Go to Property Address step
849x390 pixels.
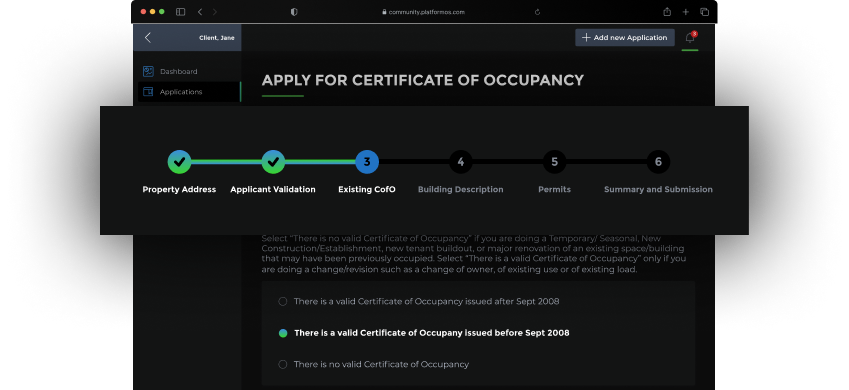pos(179,162)
